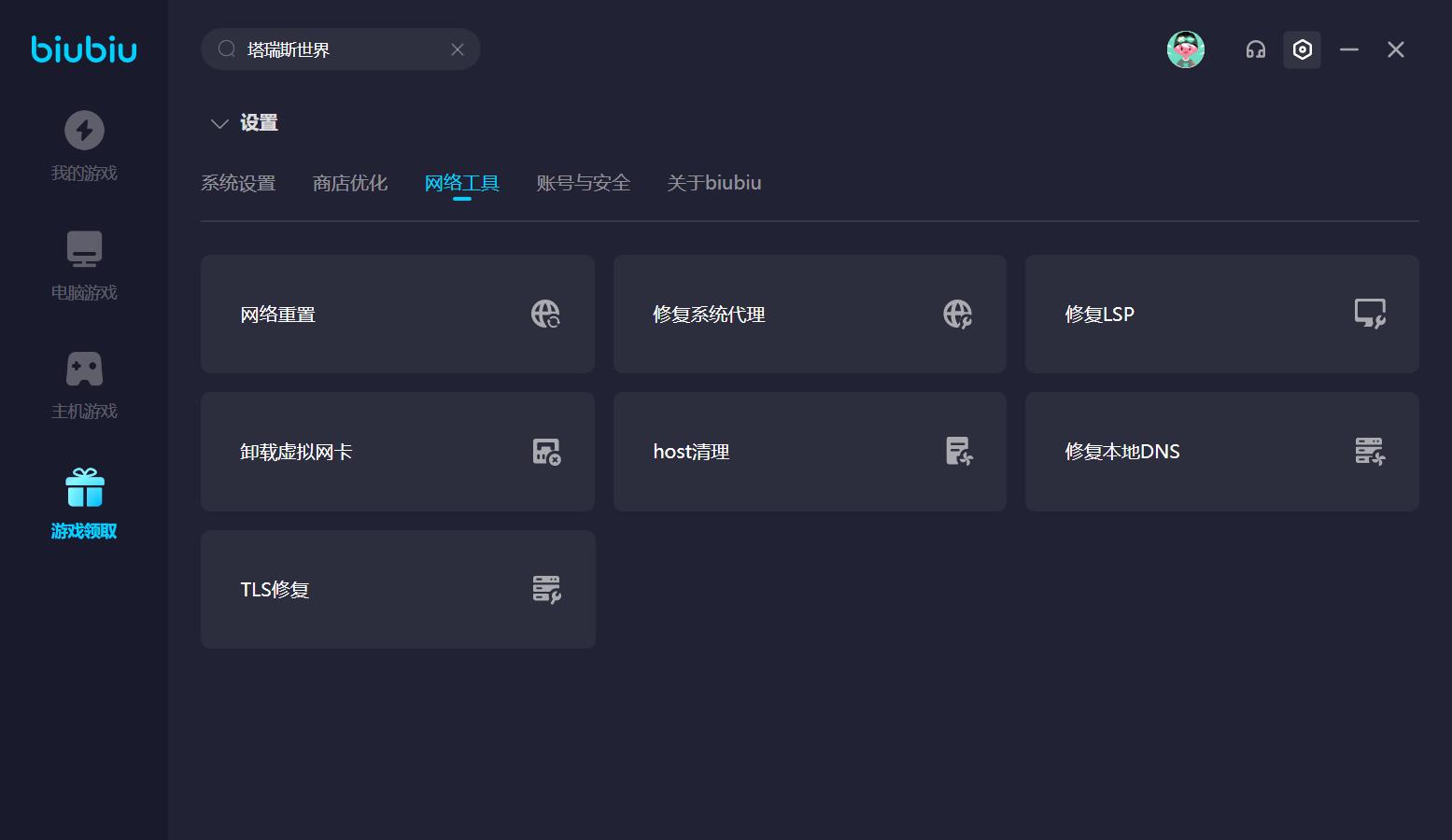Click the 主机游戏 sidebar label
Viewport: 1452px width, 840px height.
tap(84, 412)
